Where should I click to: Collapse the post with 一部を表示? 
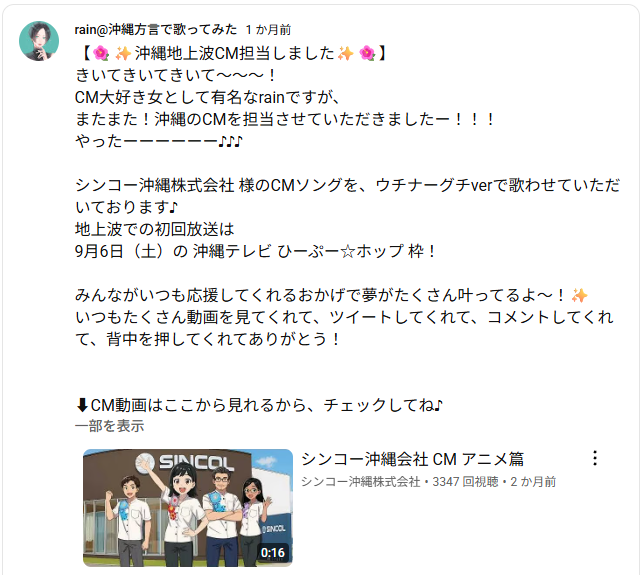pos(110,426)
